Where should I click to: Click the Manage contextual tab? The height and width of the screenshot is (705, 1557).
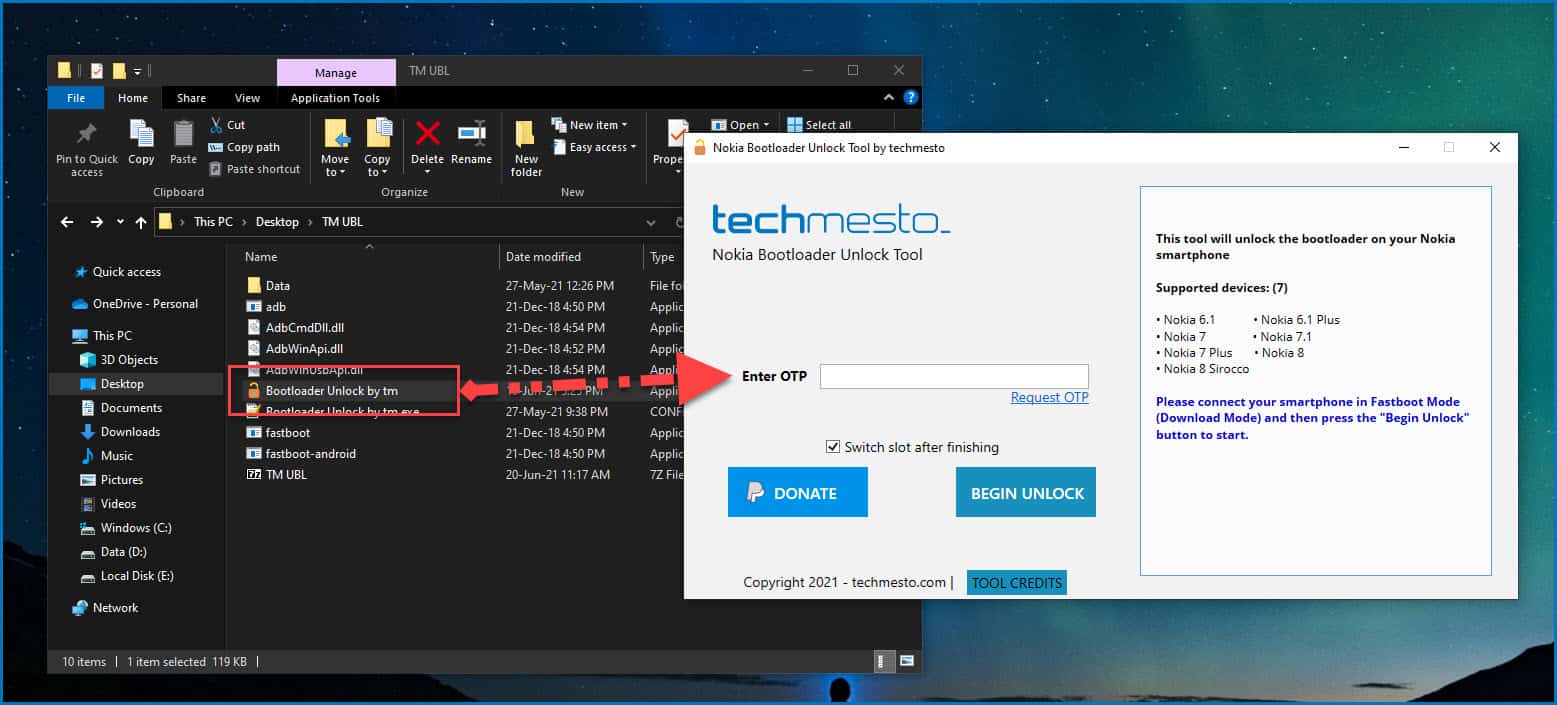tap(336, 72)
